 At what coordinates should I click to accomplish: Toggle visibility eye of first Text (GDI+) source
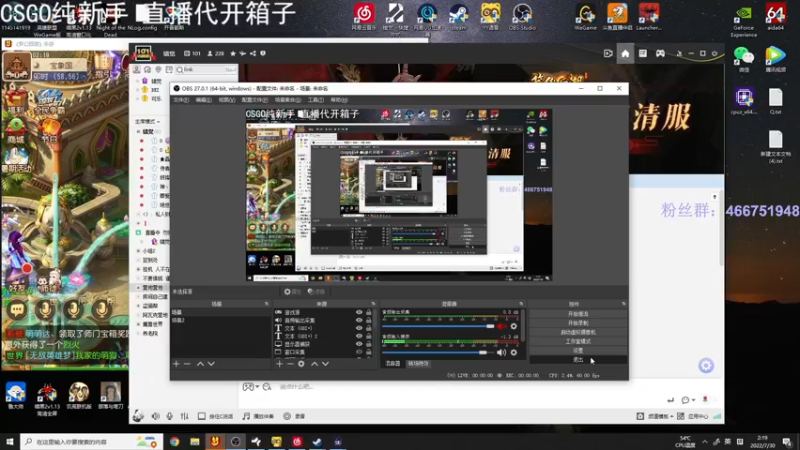click(x=359, y=328)
